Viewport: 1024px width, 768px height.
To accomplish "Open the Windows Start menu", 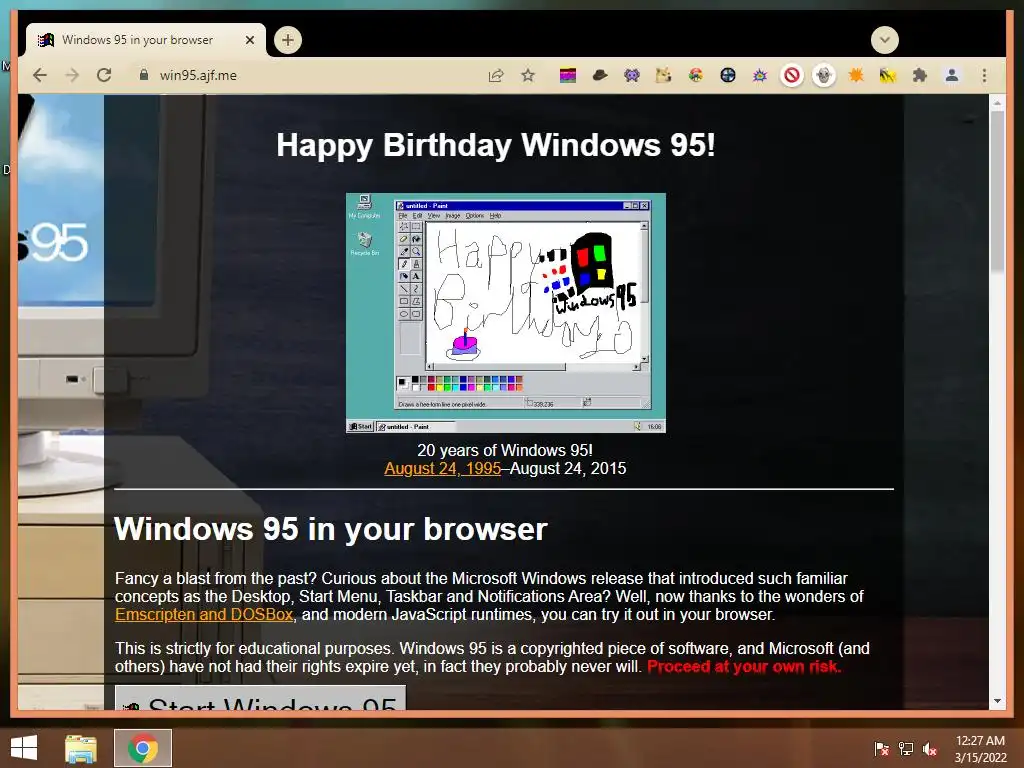I will coord(24,748).
